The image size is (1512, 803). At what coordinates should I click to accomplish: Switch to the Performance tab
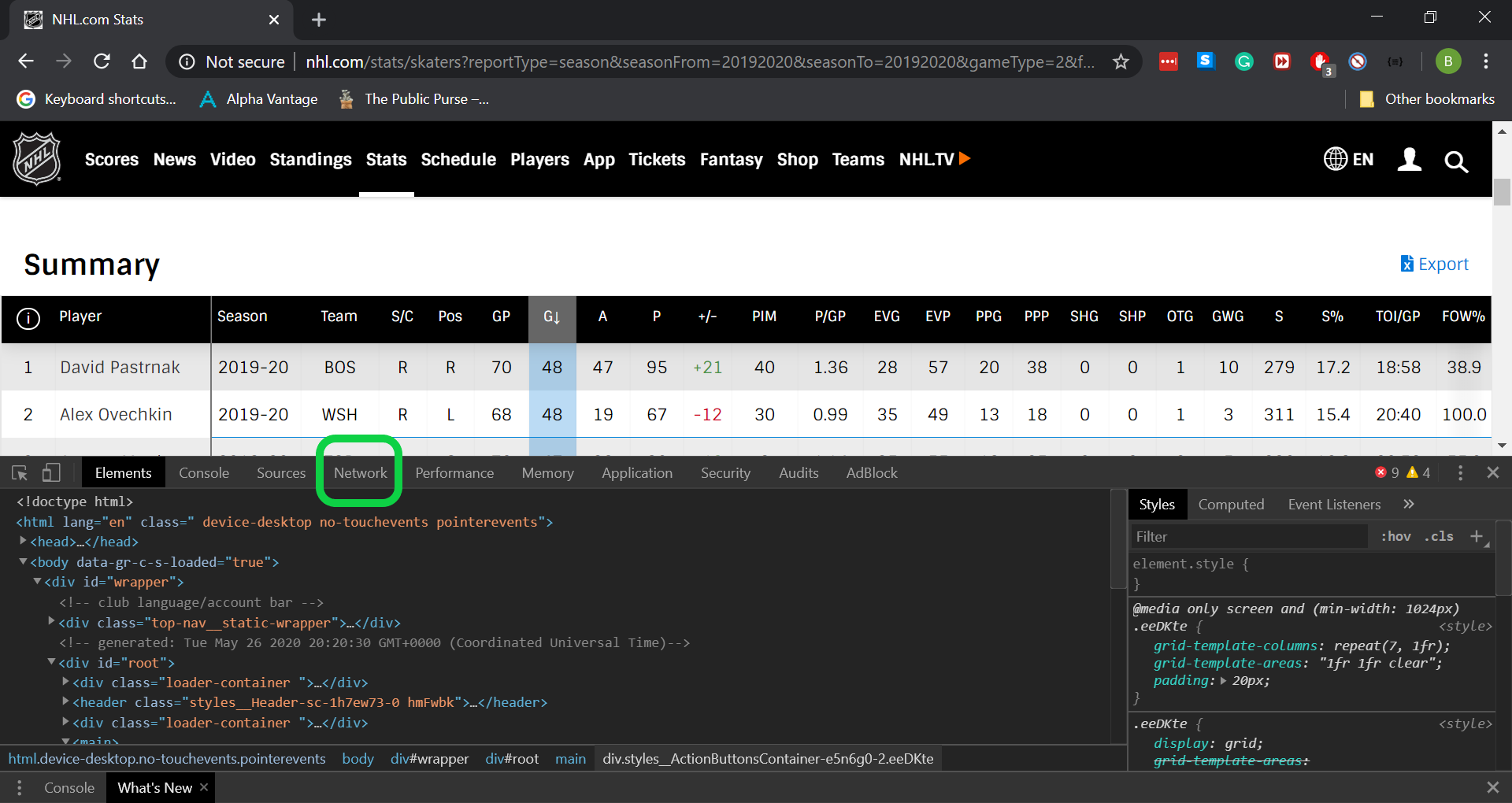[x=455, y=473]
